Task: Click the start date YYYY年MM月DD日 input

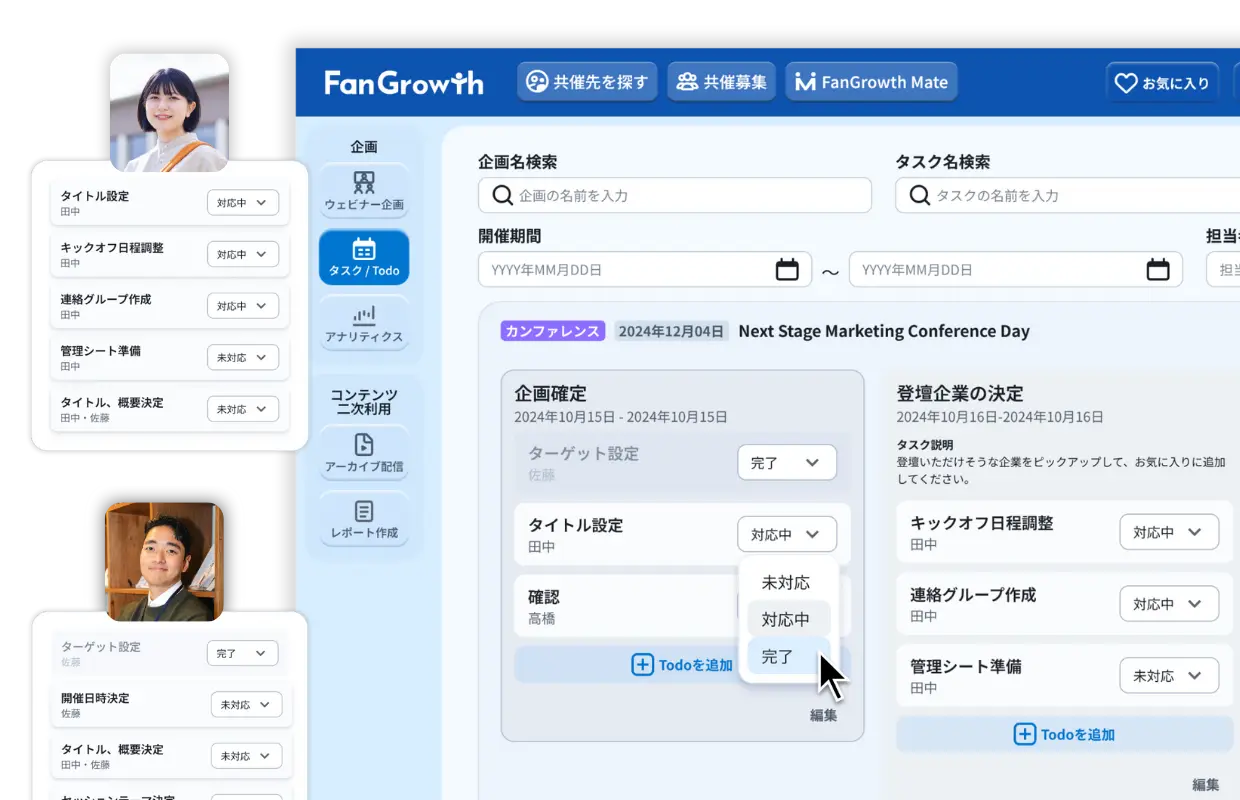Action: (645, 269)
